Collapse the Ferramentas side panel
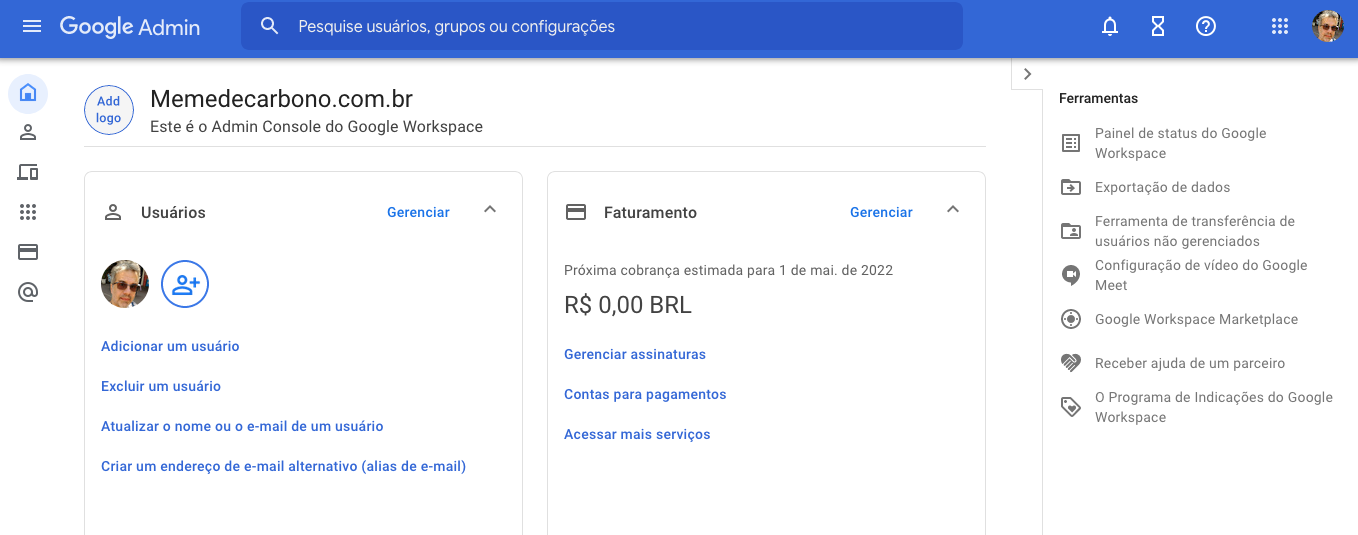Image resolution: width=1358 pixels, height=535 pixels. pyautogui.click(x=1027, y=74)
